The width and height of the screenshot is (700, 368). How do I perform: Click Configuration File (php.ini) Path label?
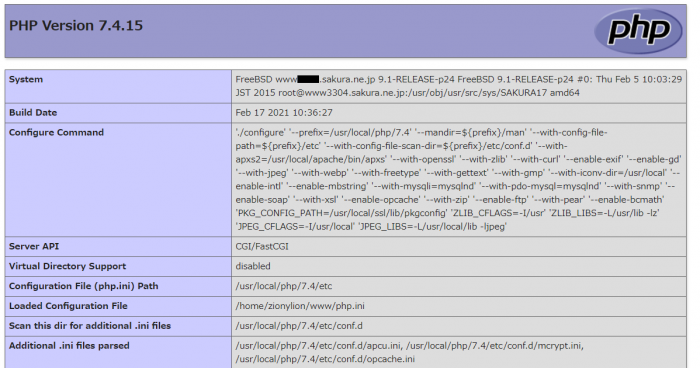83,286
